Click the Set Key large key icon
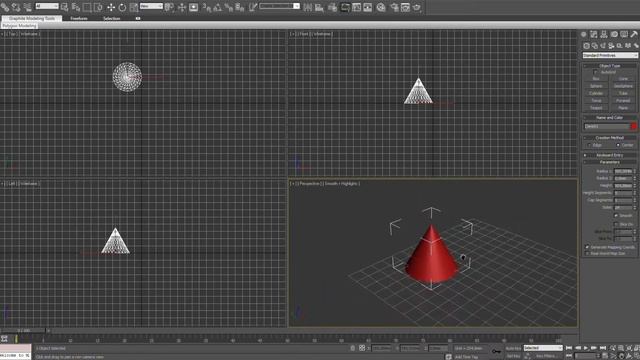This screenshot has width=640, height=360. (x=496, y=351)
